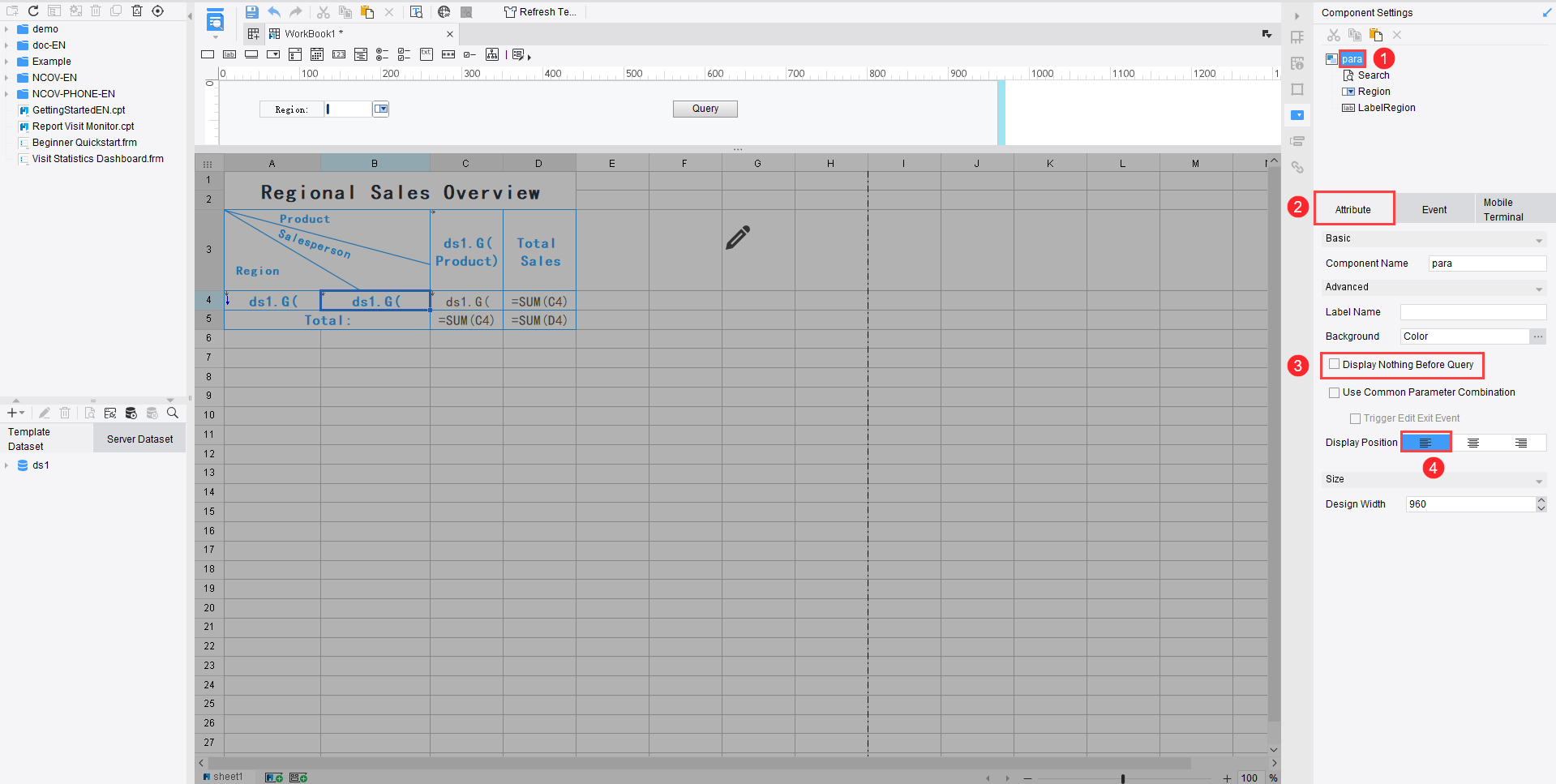Click the new template grid icon beside WorkBook1

click(x=254, y=33)
